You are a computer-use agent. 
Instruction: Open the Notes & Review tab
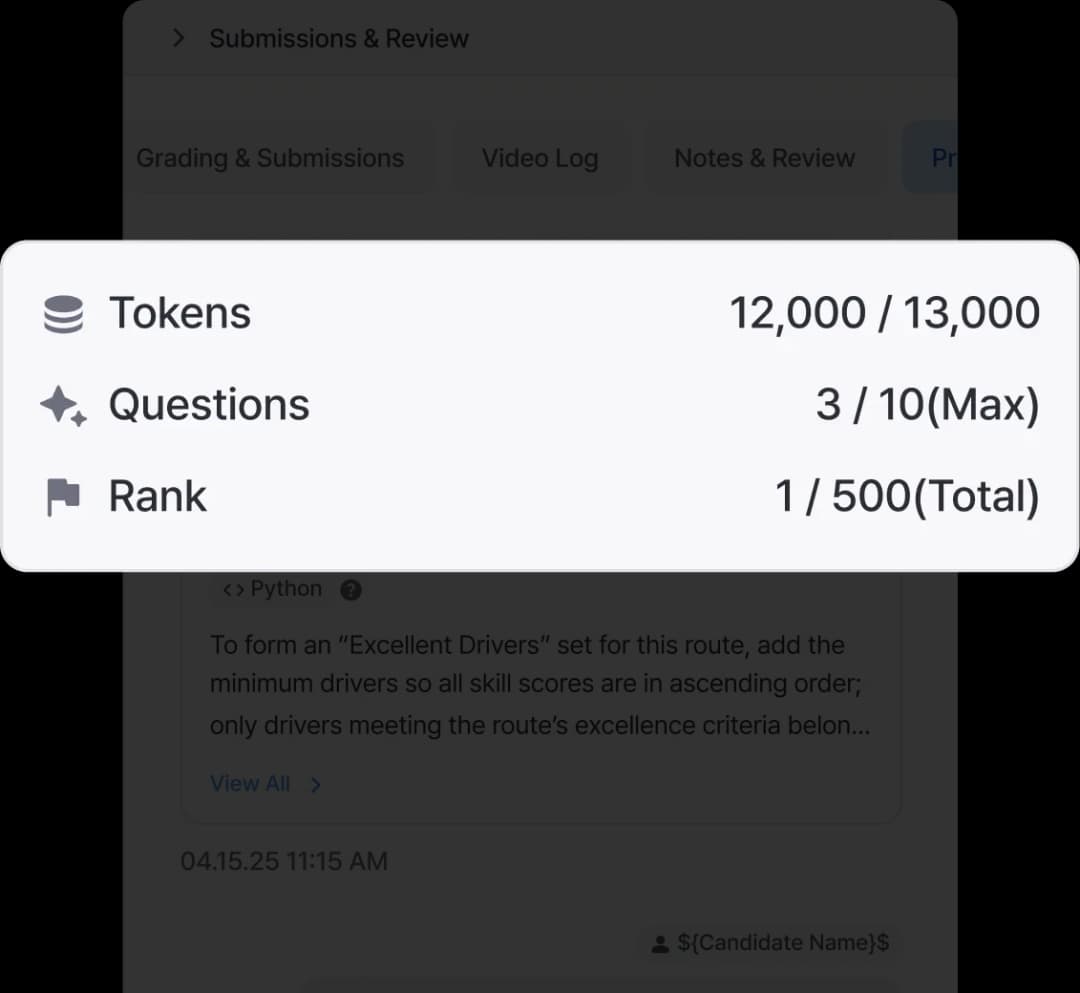pos(764,157)
